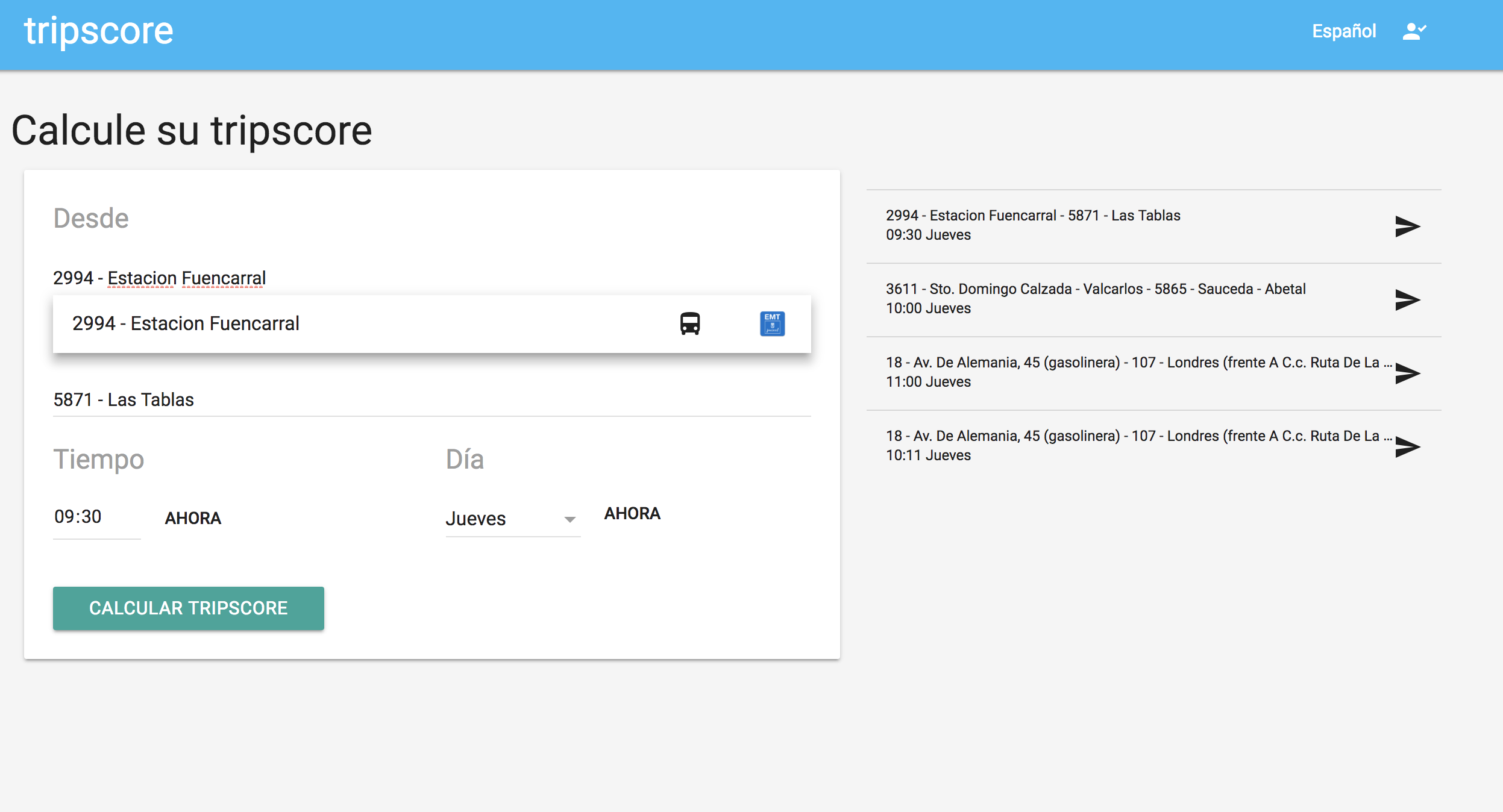Select the 09:30 Jueves Estacion Fuencarral trip
The image size is (1503, 812).
(1153, 226)
